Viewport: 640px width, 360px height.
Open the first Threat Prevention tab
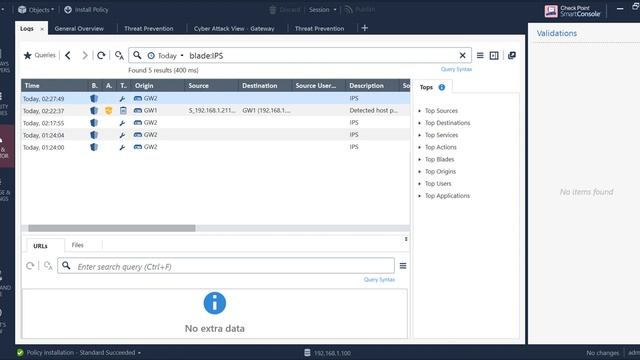149,29
